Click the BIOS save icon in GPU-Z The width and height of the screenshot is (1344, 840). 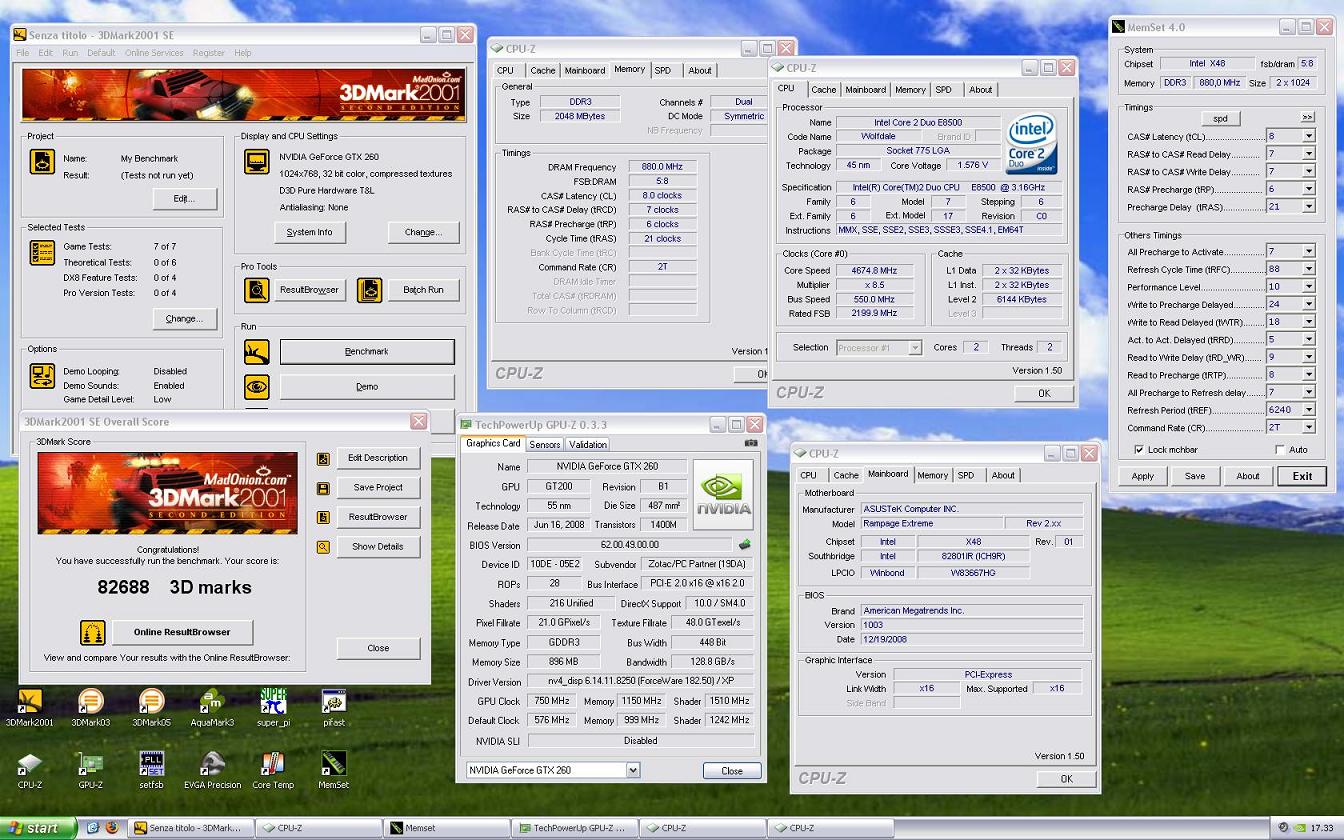tap(744, 545)
